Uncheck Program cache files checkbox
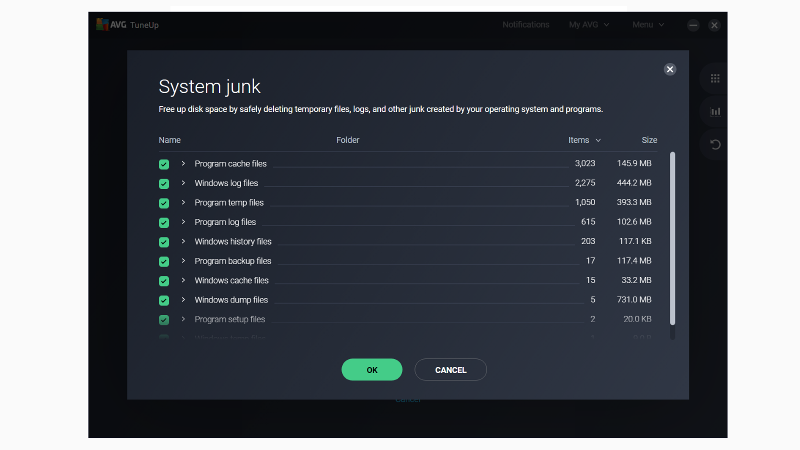 click(164, 164)
